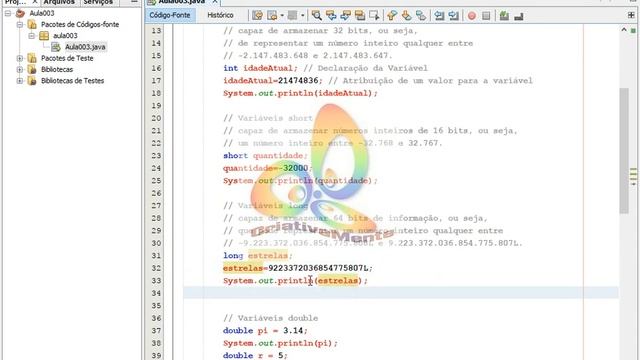Click the editor scrollbar up arrow
The width and height of the screenshot is (640, 360).
tap(624, 30)
